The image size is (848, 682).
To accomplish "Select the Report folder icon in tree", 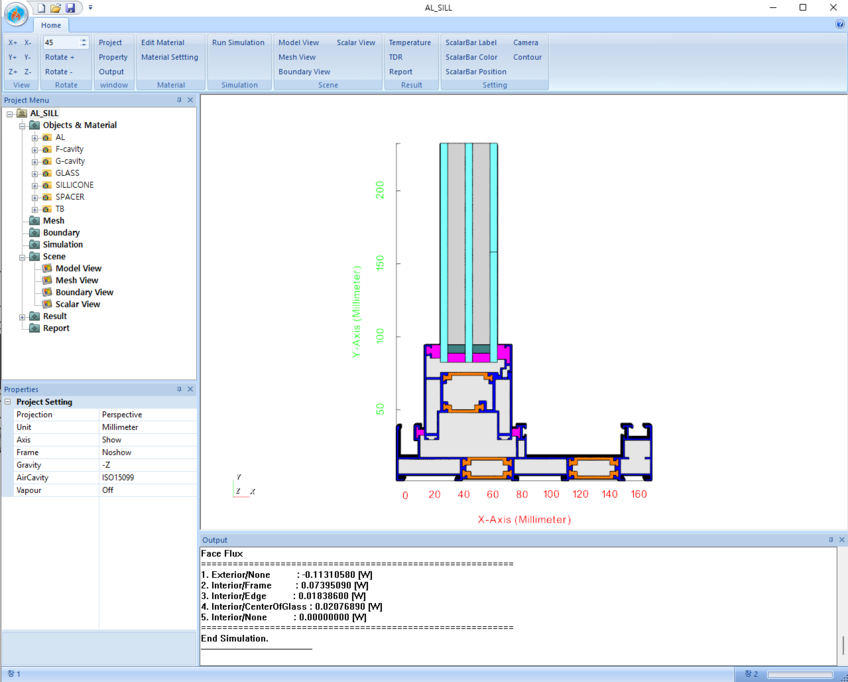I will click(x=35, y=328).
